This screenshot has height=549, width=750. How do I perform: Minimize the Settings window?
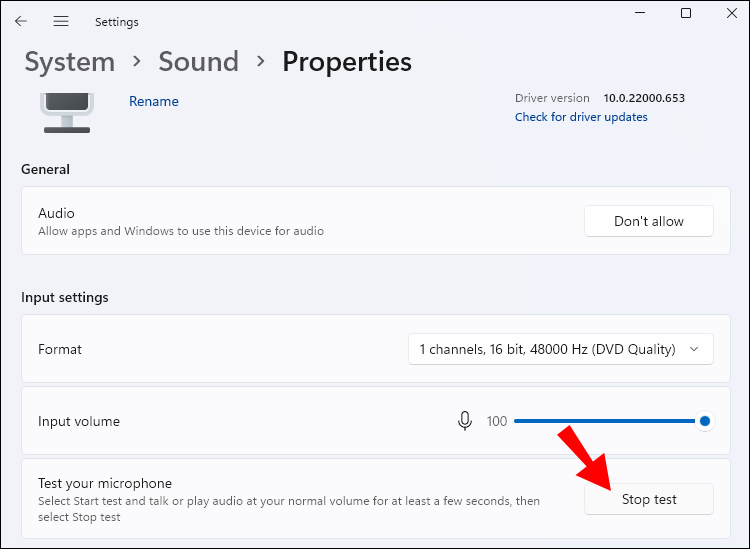640,13
